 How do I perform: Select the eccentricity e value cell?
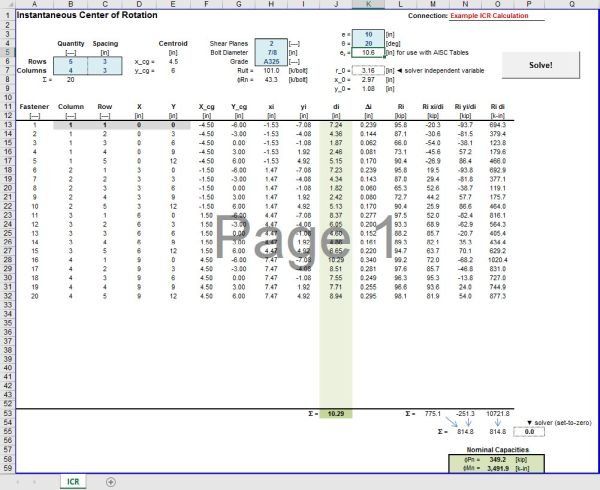pyautogui.click(x=368, y=34)
